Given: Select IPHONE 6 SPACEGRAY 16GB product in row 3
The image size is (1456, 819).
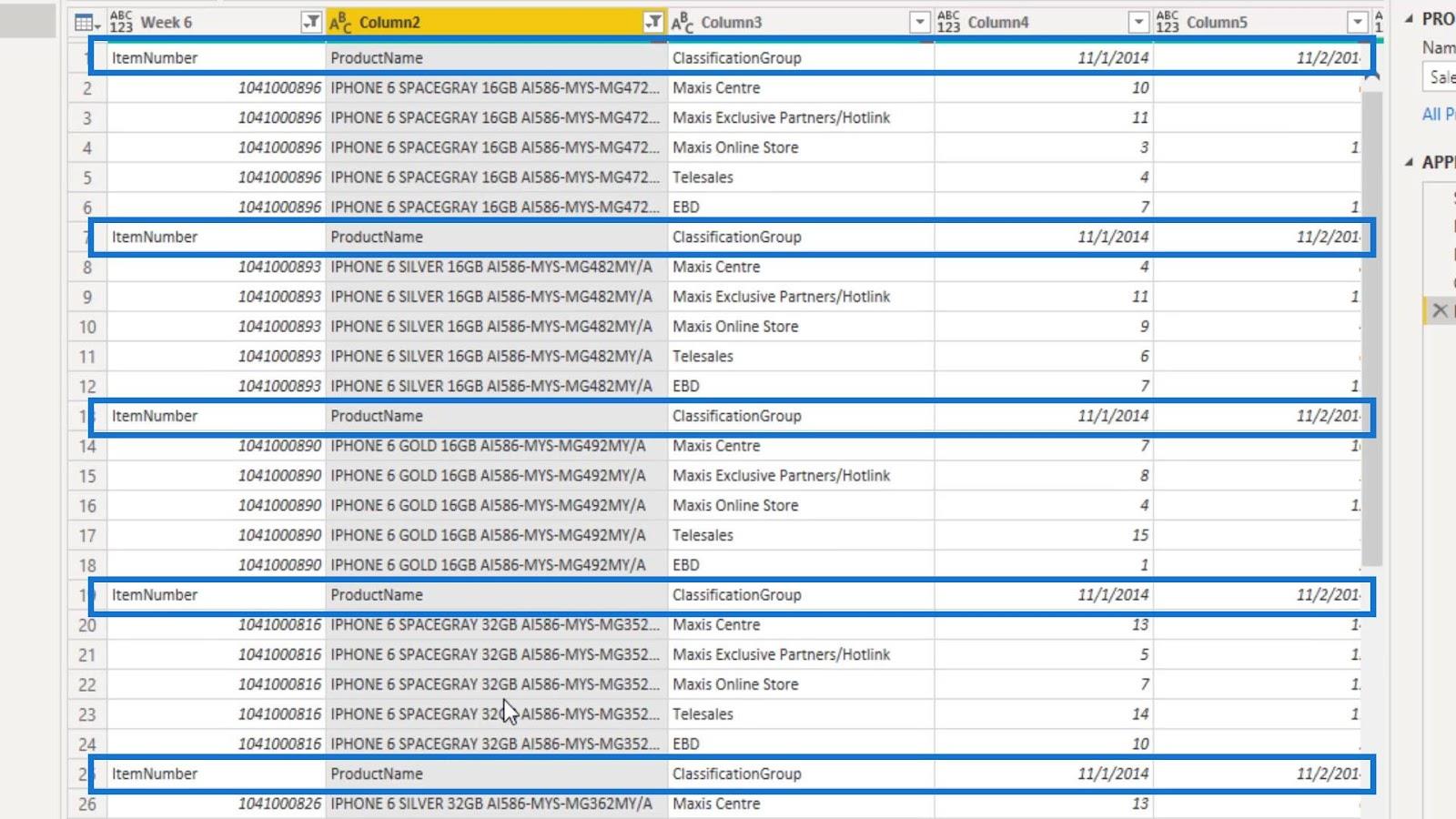Looking at the screenshot, I should click(497, 117).
